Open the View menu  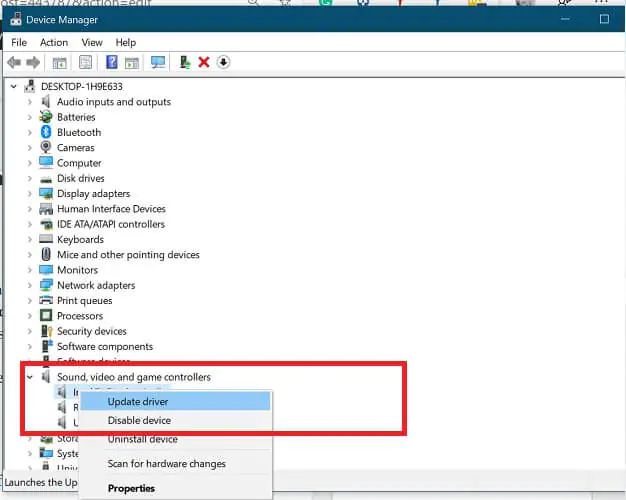pyautogui.click(x=92, y=42)
